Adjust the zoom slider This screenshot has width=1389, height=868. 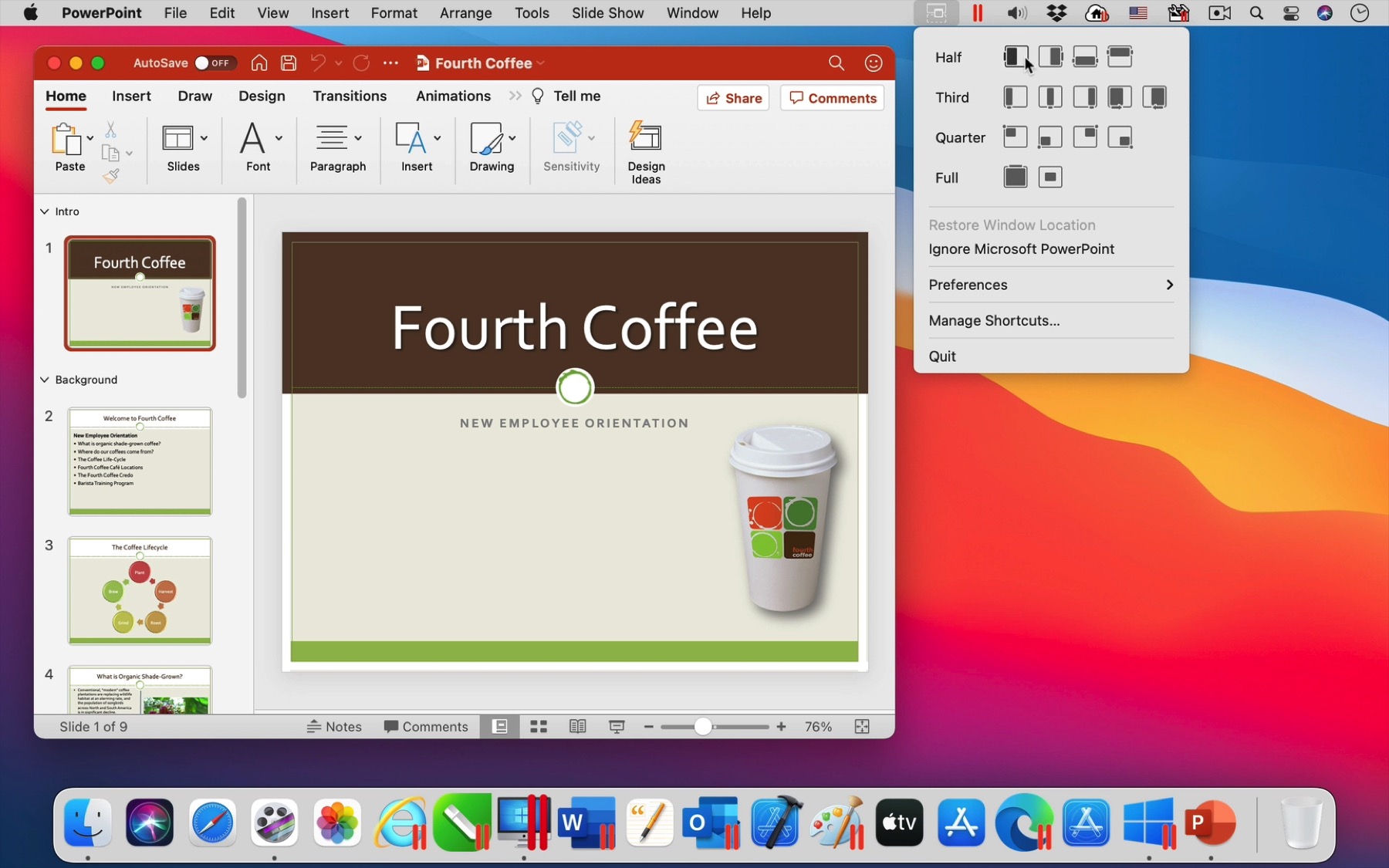703,726
